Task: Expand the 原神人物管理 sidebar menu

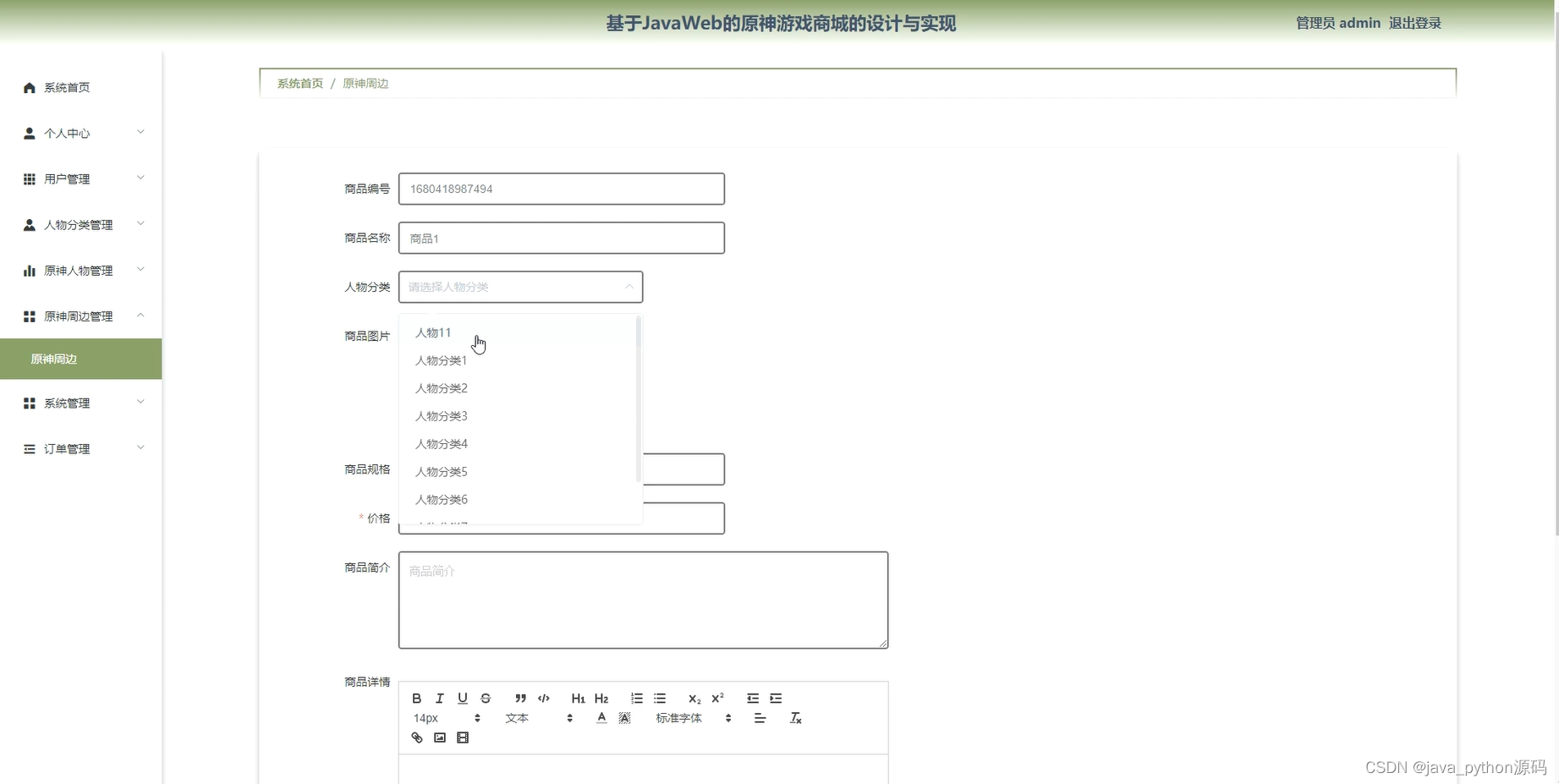Action: (81, 270)
